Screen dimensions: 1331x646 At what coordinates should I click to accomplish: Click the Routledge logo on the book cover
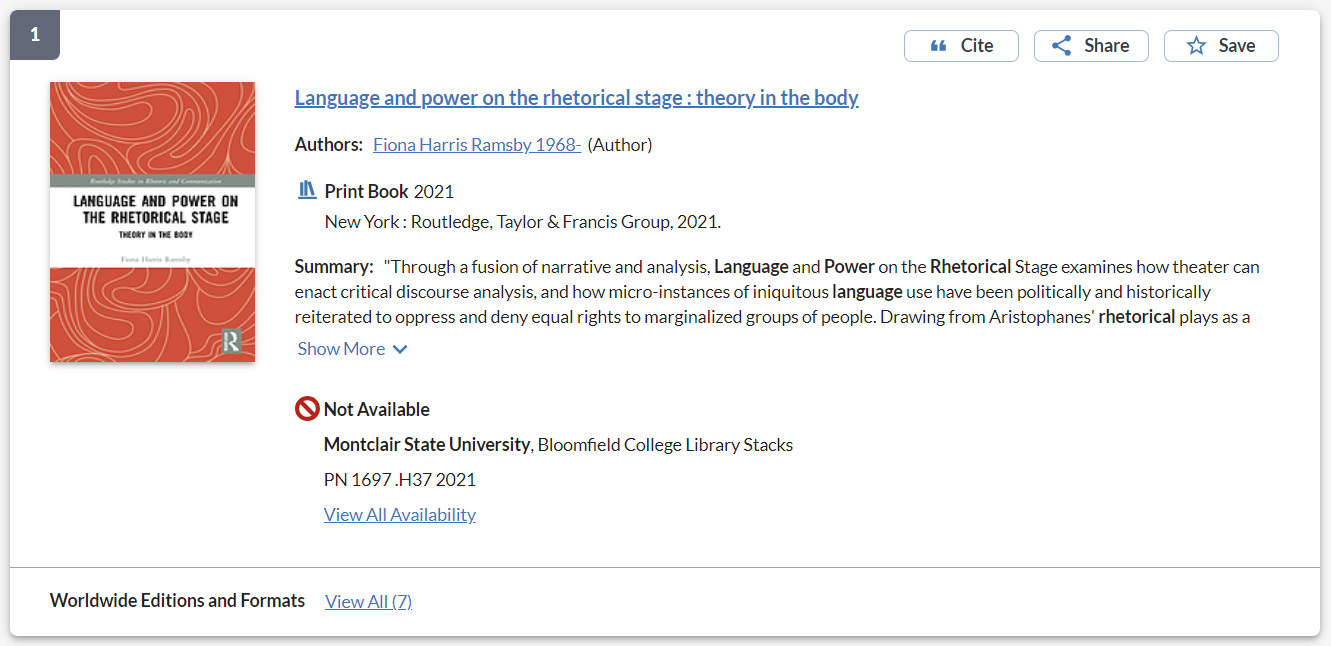pos(232,340)
